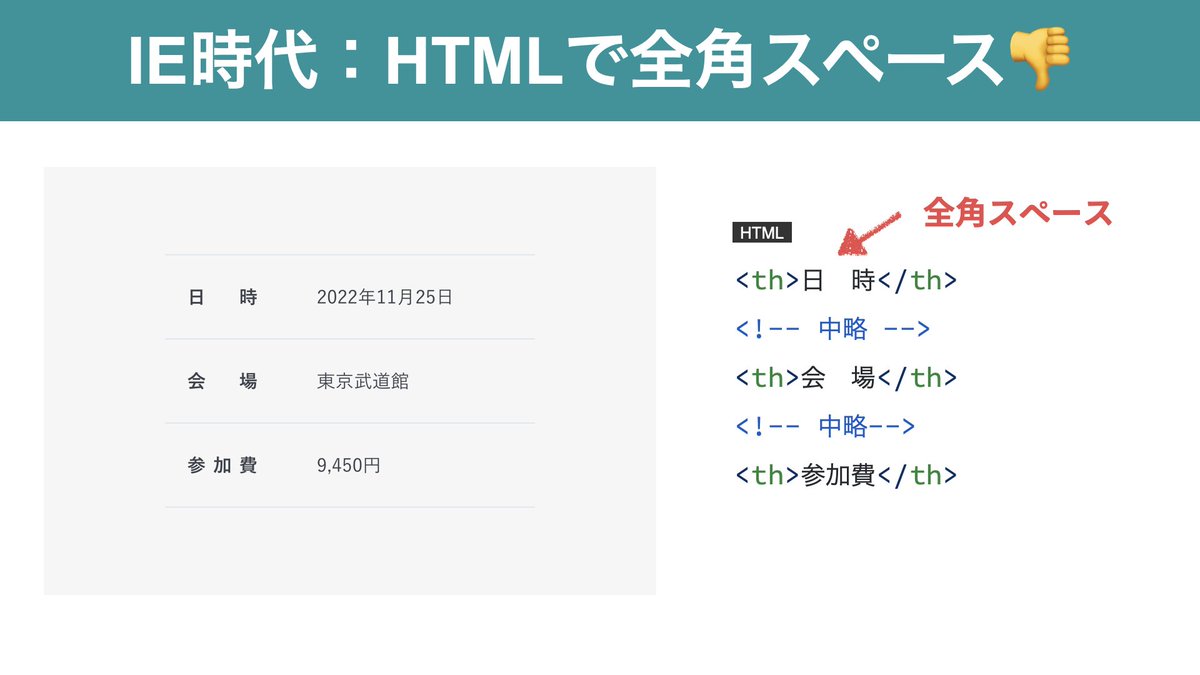Click the 9,450円 price field

pyautogui.click(x=347, y=464)
